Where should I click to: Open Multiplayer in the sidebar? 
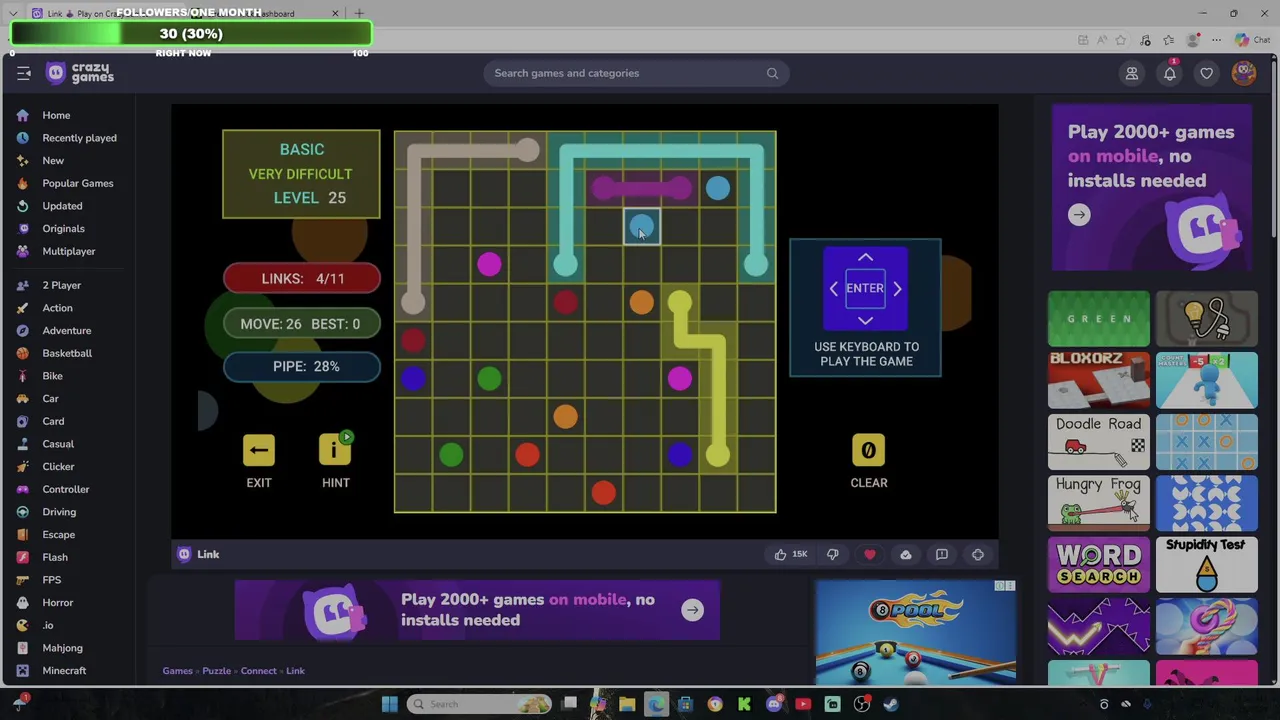click(68, 251)
